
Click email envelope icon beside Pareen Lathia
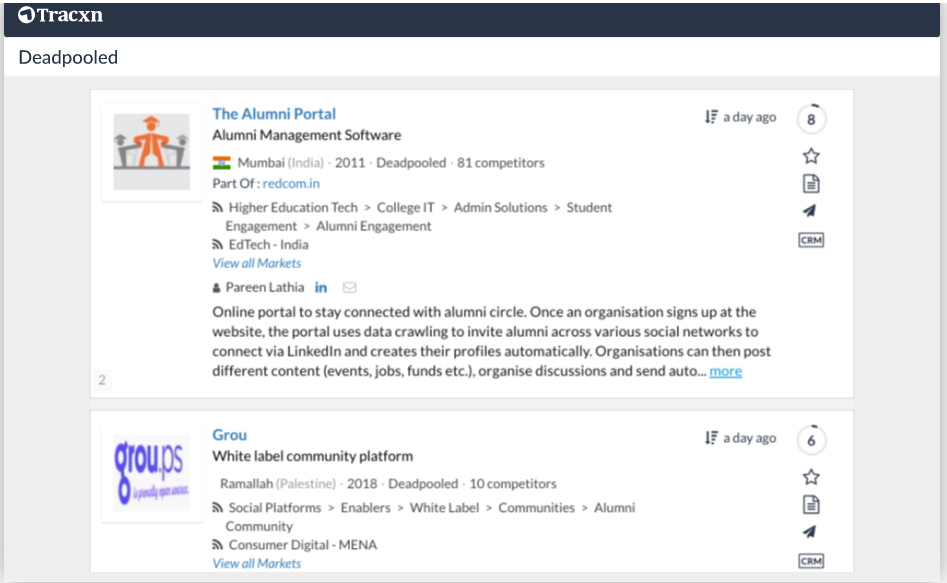pos(349,288)
